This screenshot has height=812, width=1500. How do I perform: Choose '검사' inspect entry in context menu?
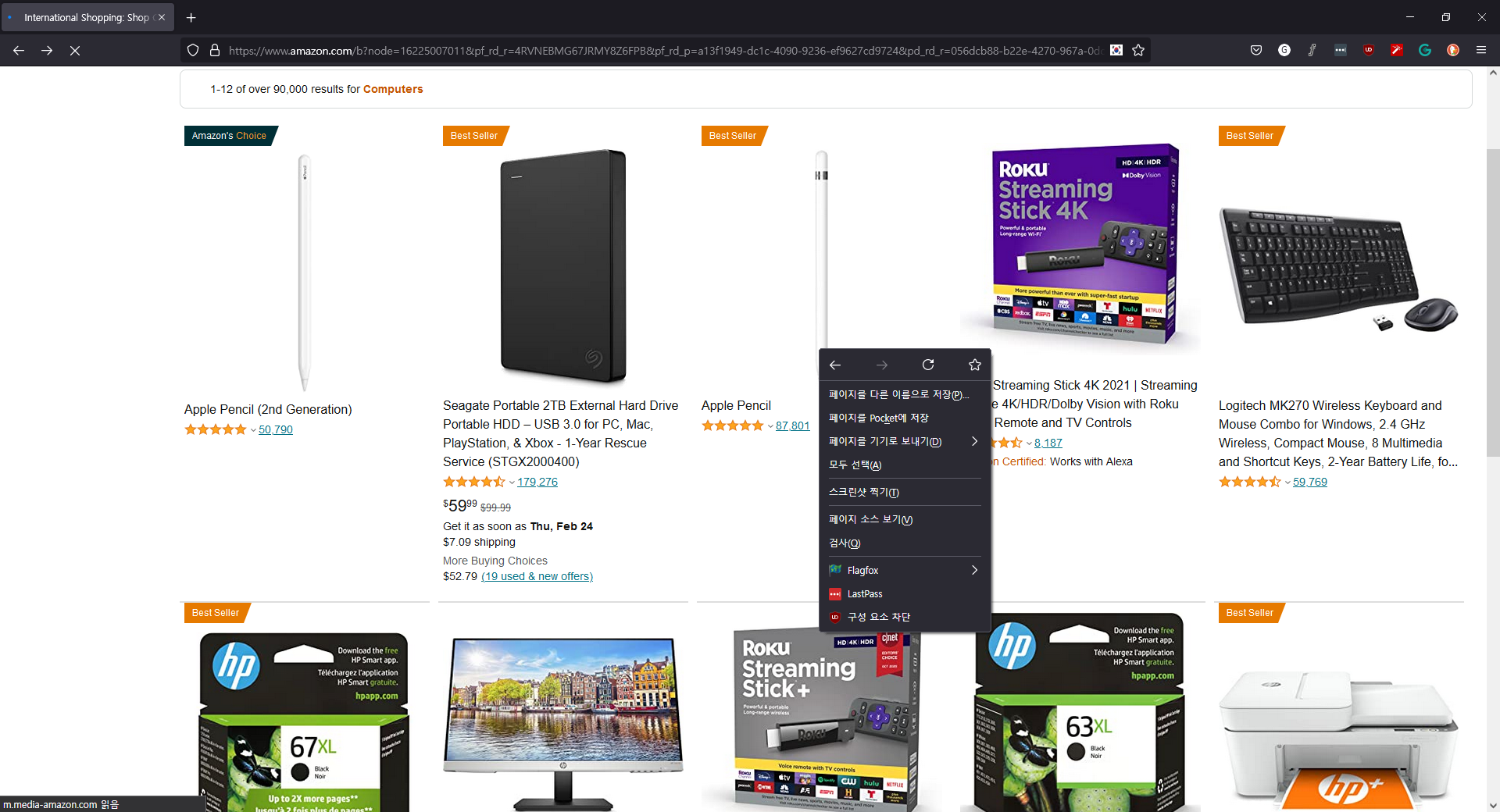[x=905, y=543]
